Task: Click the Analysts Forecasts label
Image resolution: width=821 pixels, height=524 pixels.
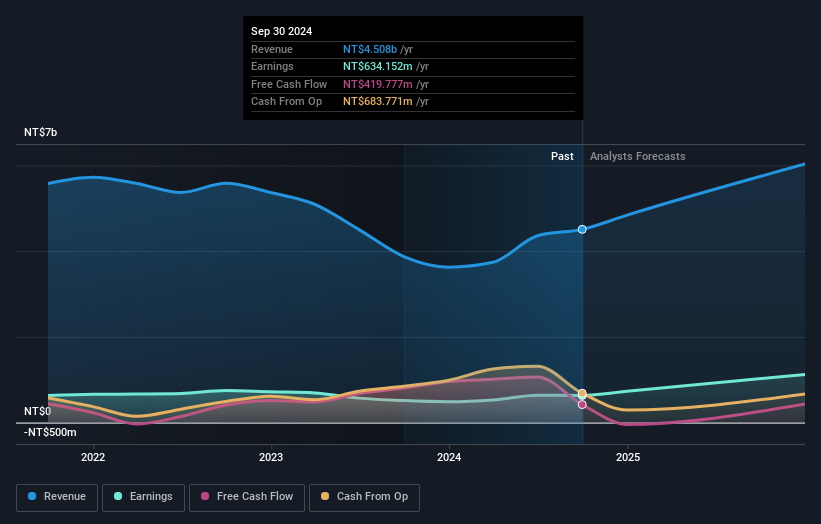Action: pos(638,156)
